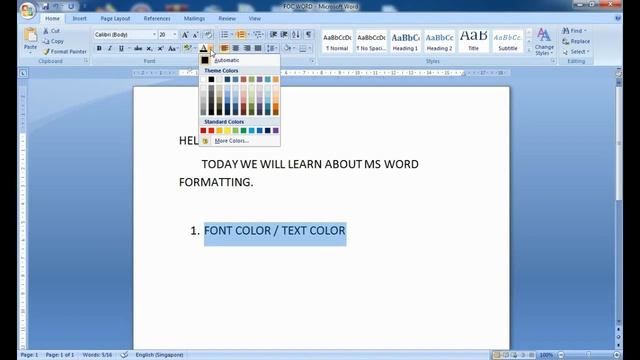Open the Calibri (Body) font name dropdown
This screenshot has width=640, height=360.
tap(154, 35)
